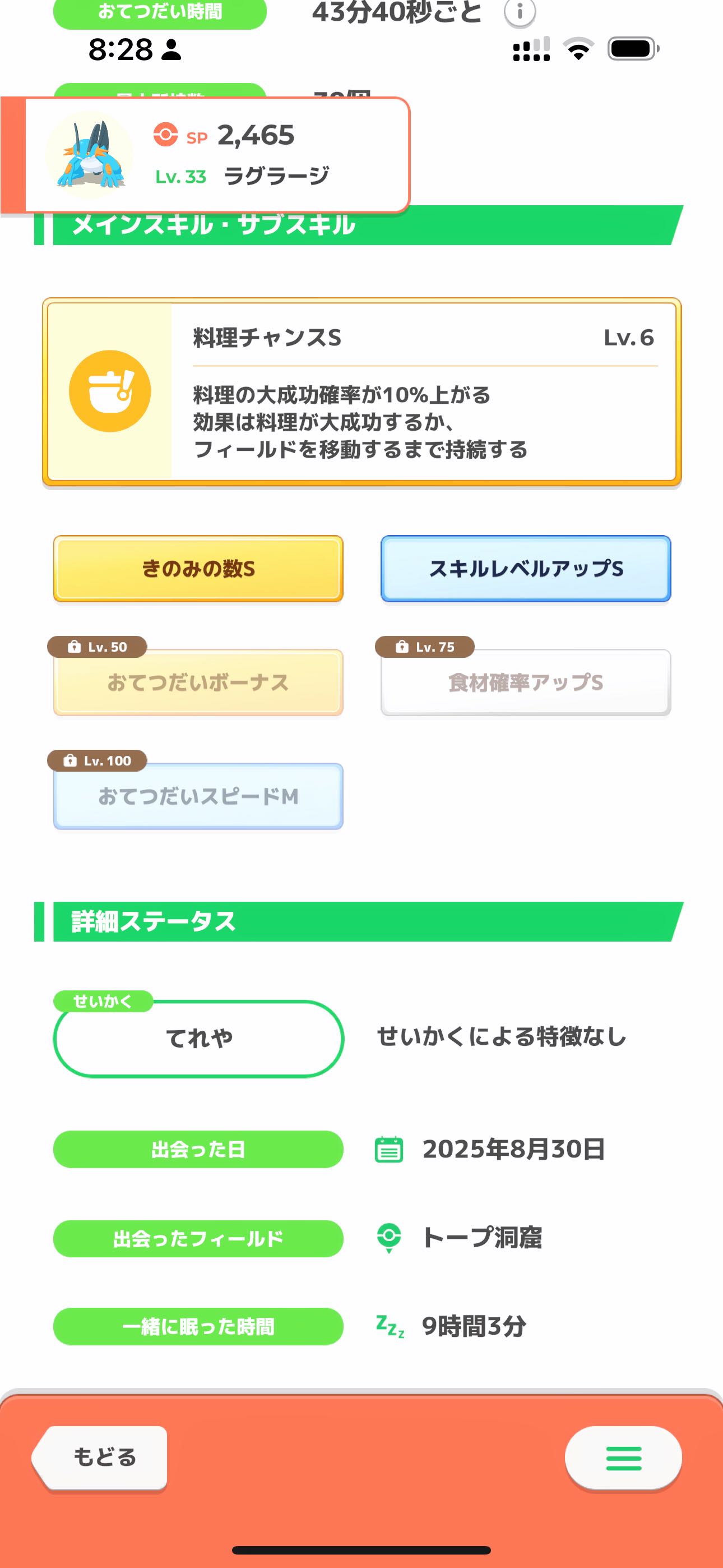Screen dimensions: 723x1568
Task: Tap the ラグラージ Pokémon portrait
Action: click(x=90, y=154)
